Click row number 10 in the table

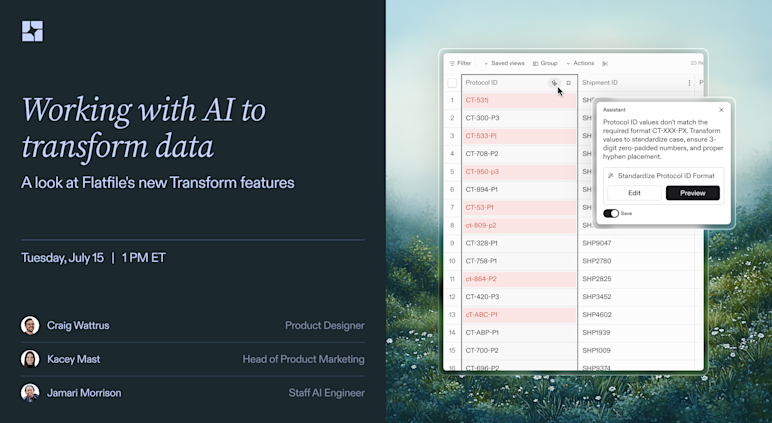tap(452, 261)
